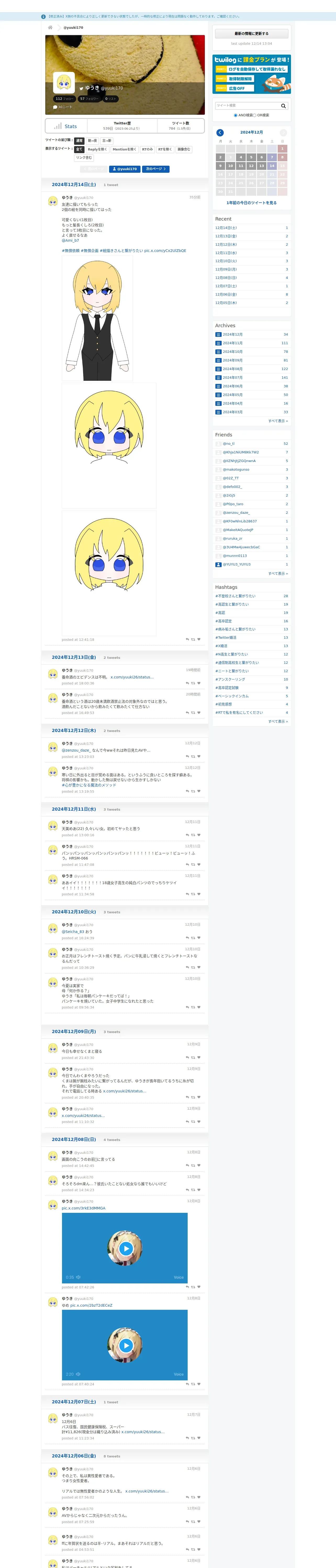Open 1年前の今日のツイートを見る link
This screenshot has height=1568, width=336.
251,203
